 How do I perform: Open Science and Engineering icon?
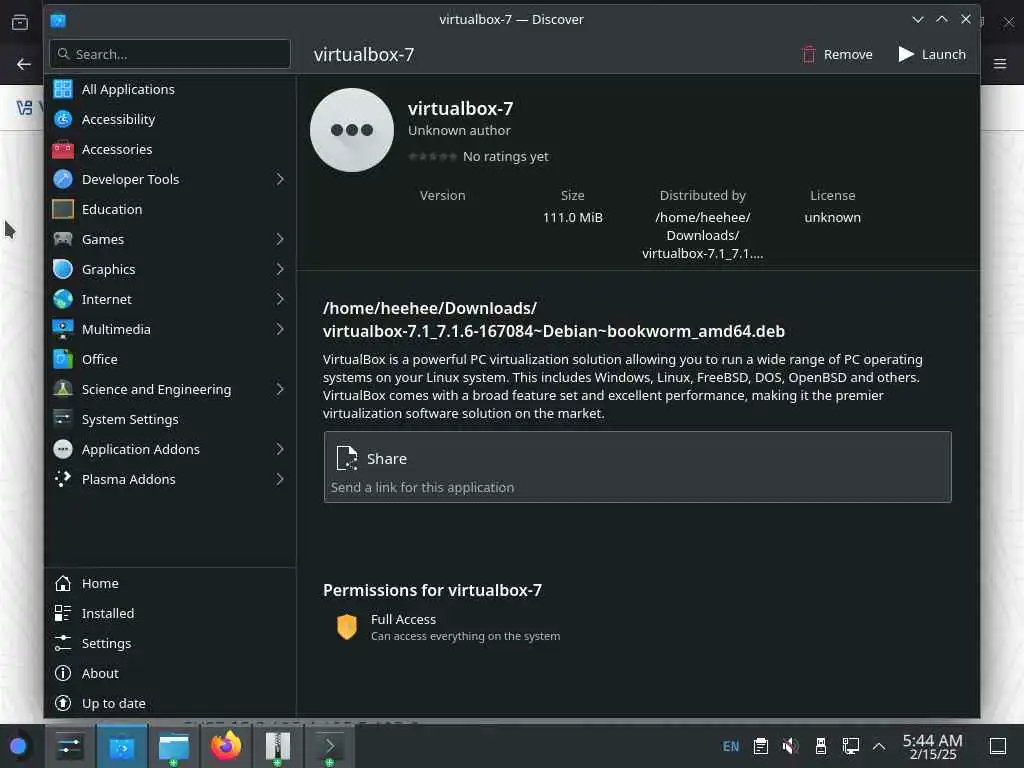[63, 389]
